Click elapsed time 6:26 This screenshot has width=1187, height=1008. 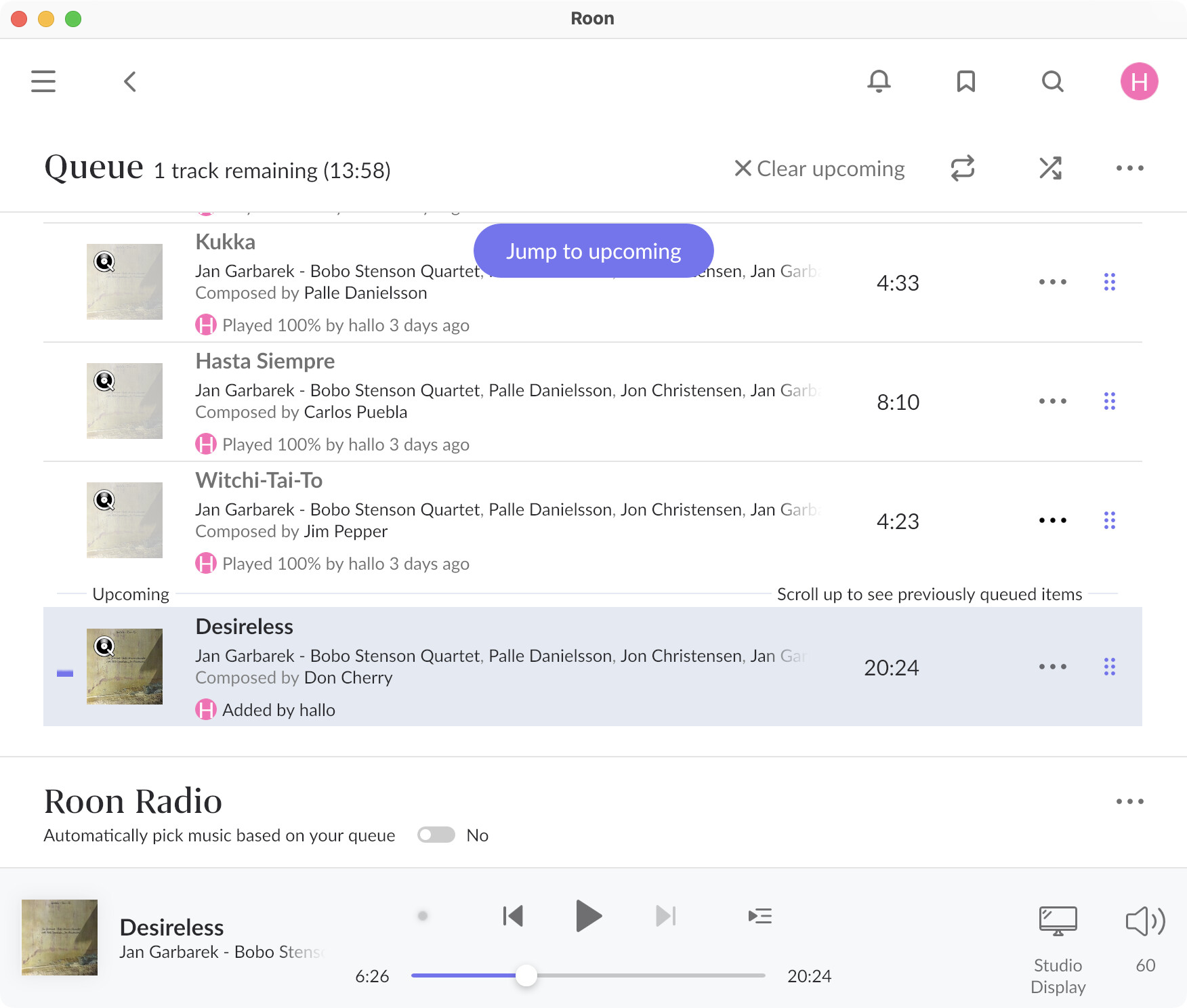pyautogui.click(x=372, y=975)
